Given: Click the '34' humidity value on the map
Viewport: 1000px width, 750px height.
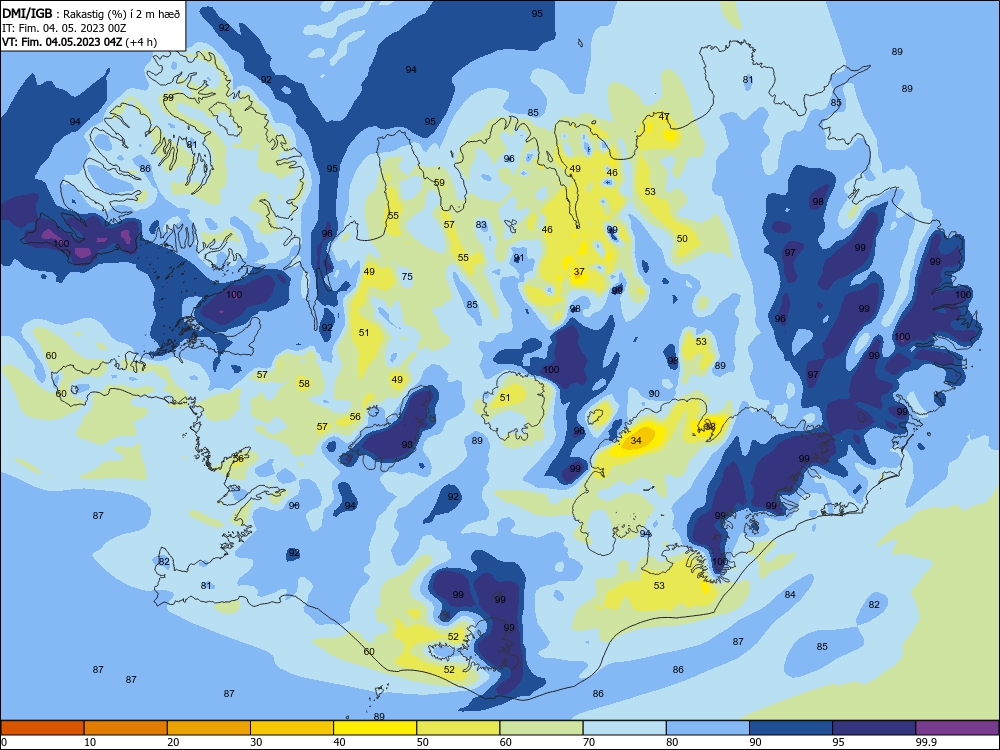Looking at the screenshot, I should click(636, 441).
